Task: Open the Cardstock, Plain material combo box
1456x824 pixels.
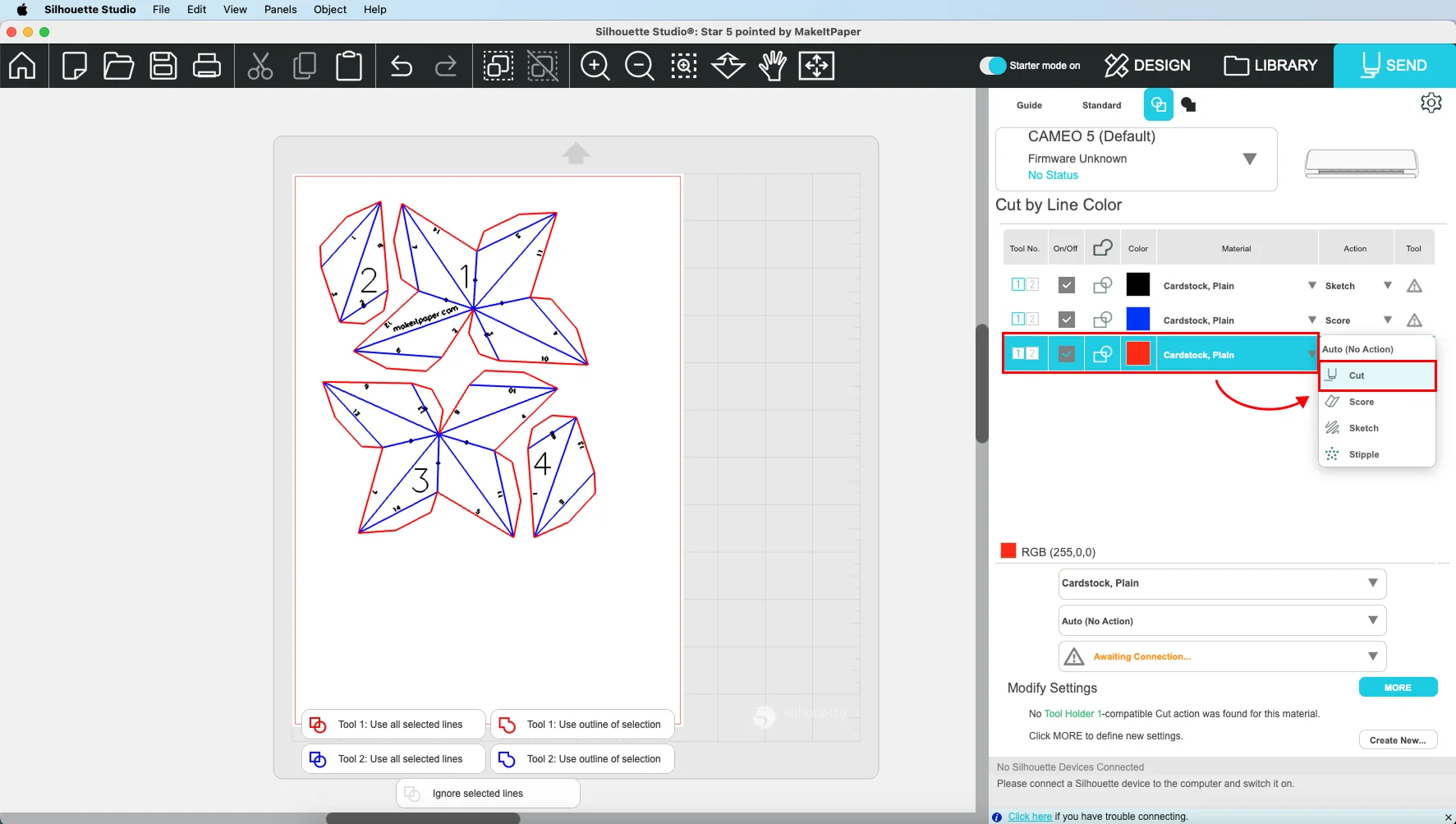Action: click(1222, 583)
